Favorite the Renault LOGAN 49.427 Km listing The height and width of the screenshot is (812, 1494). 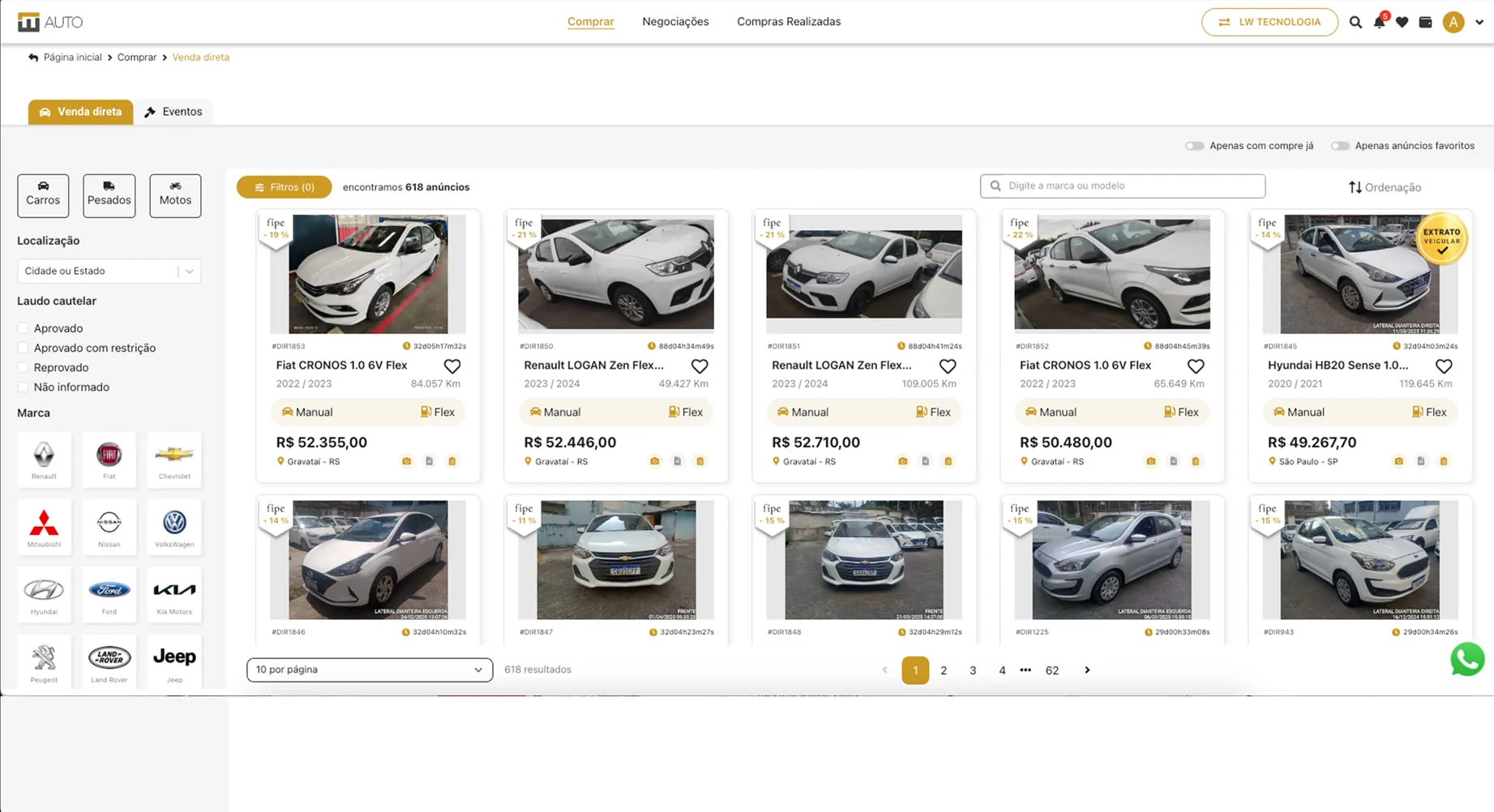pyautogui.click(x=700, y=366)
